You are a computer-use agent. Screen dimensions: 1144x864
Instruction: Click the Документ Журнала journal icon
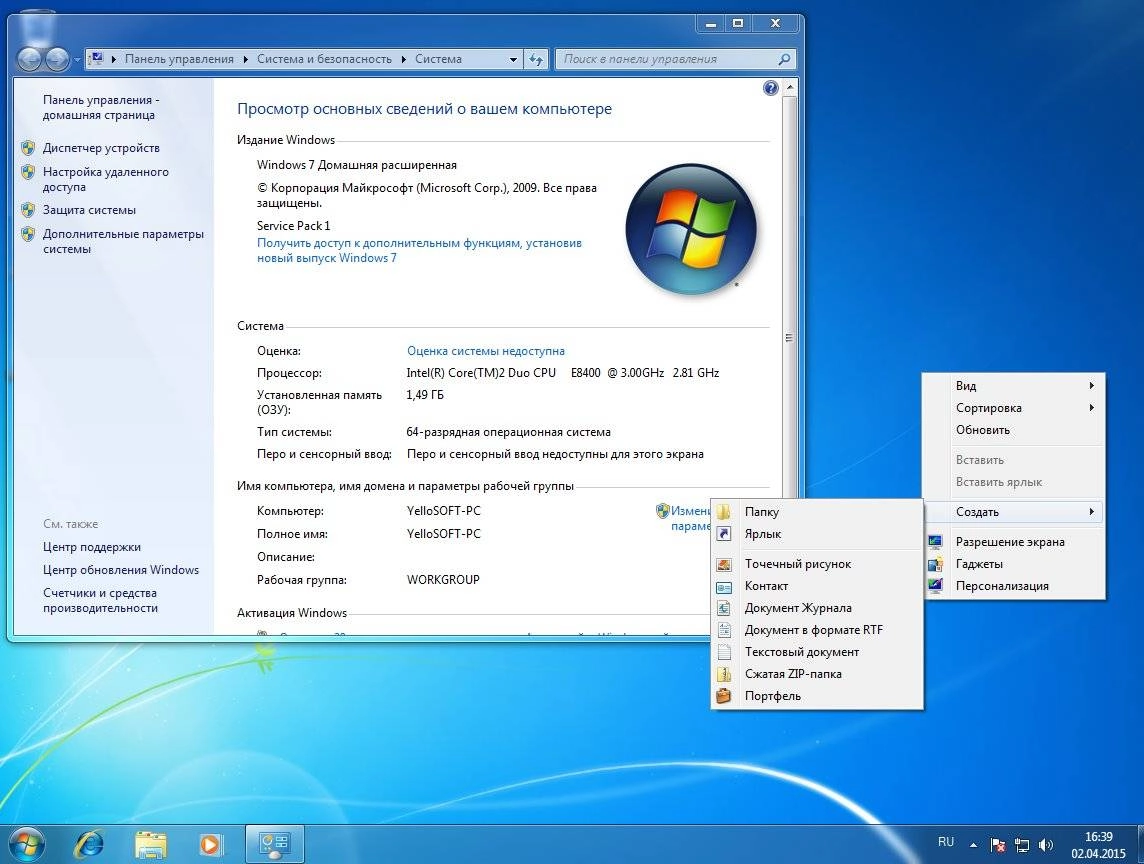click(x=724, y=608)
